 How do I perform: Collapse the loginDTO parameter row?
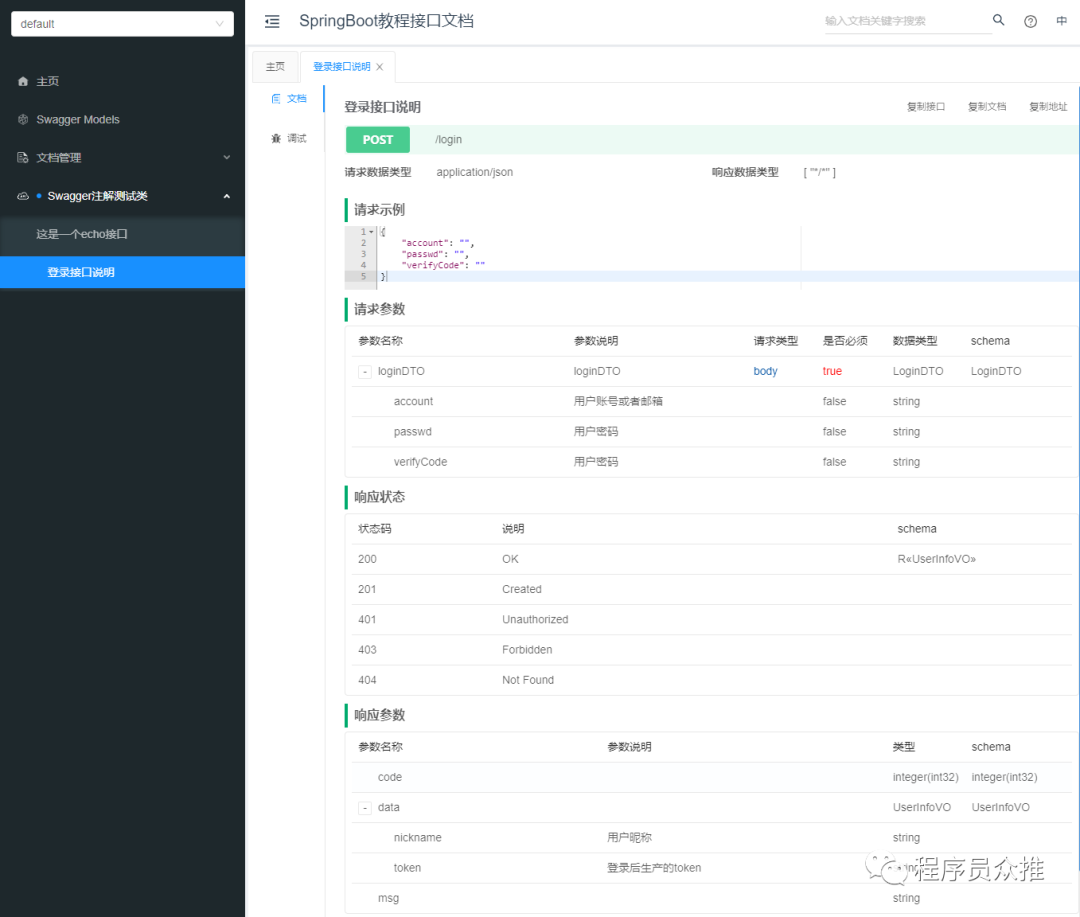(365, 372)
